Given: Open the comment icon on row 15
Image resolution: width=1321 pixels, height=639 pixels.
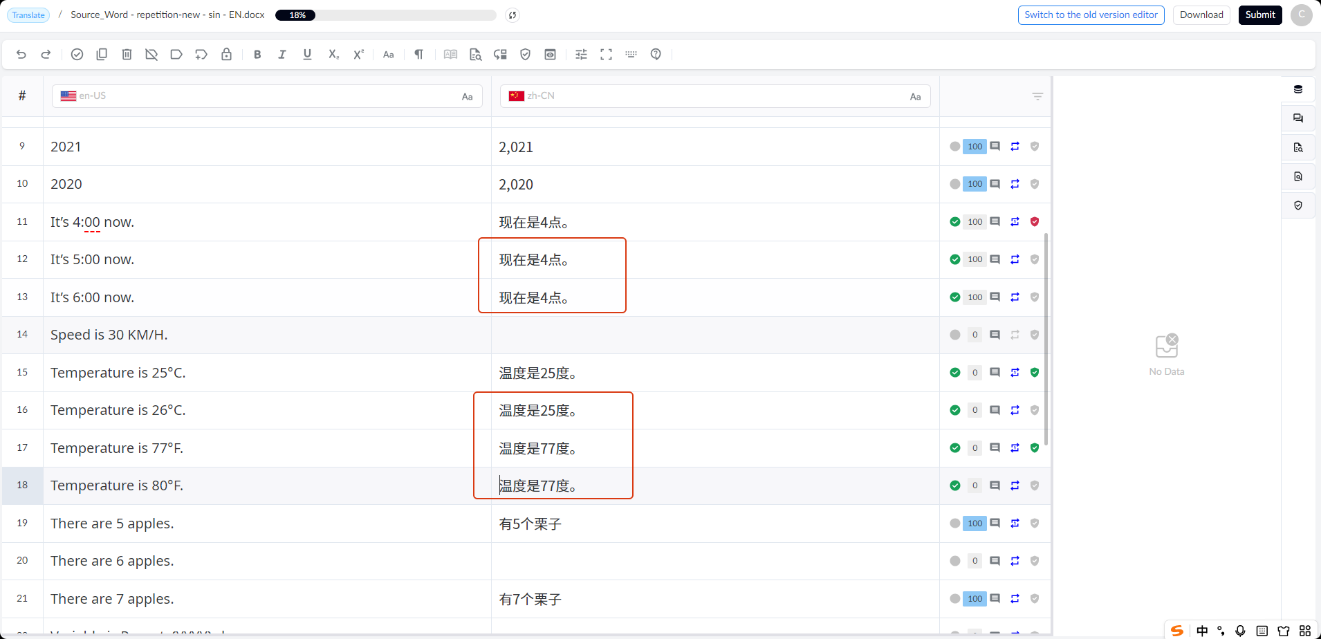Looking at the screenshot, I should click(995, 373).
